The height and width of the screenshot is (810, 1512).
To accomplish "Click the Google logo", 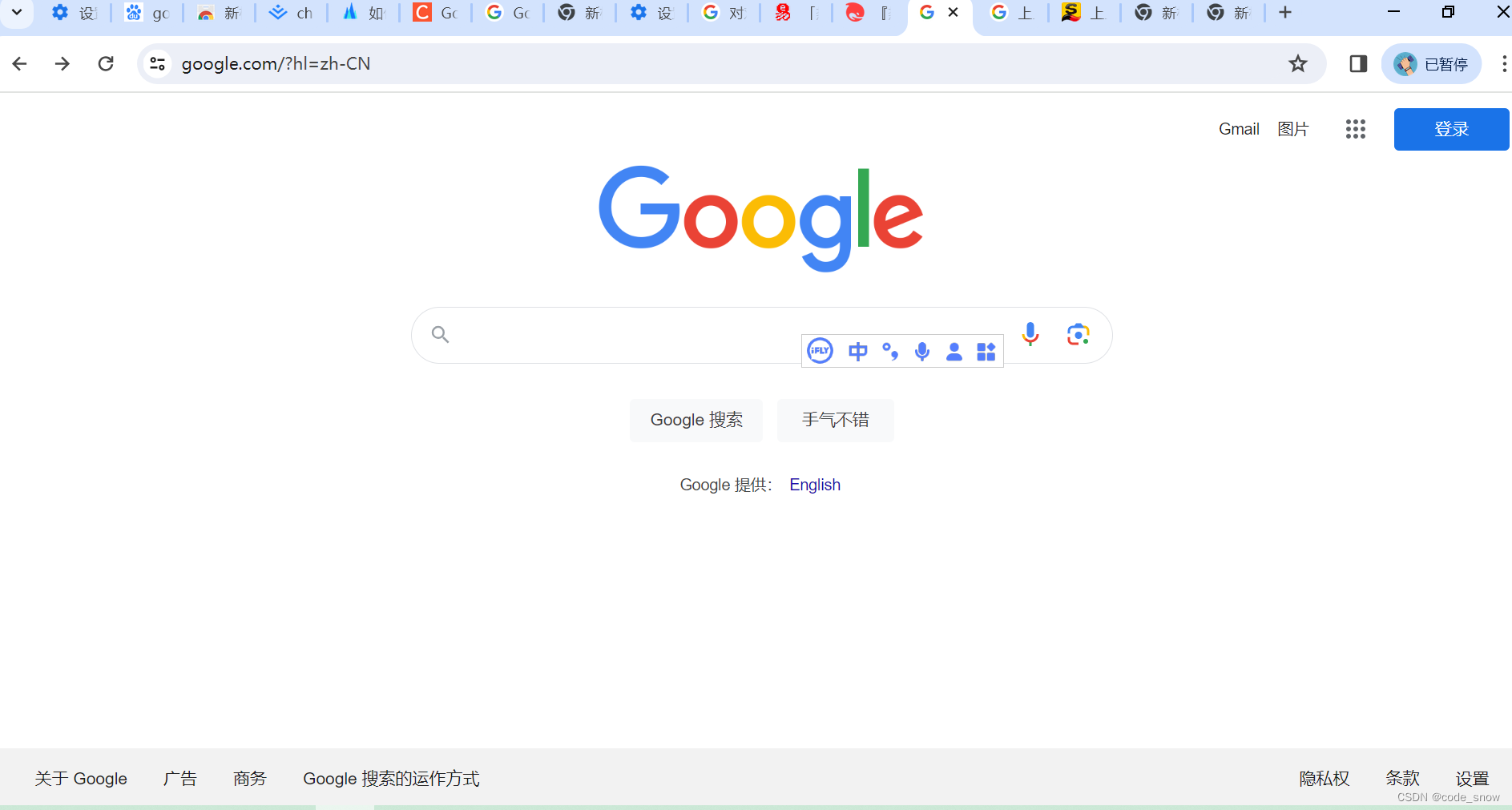I will (760, 218).
